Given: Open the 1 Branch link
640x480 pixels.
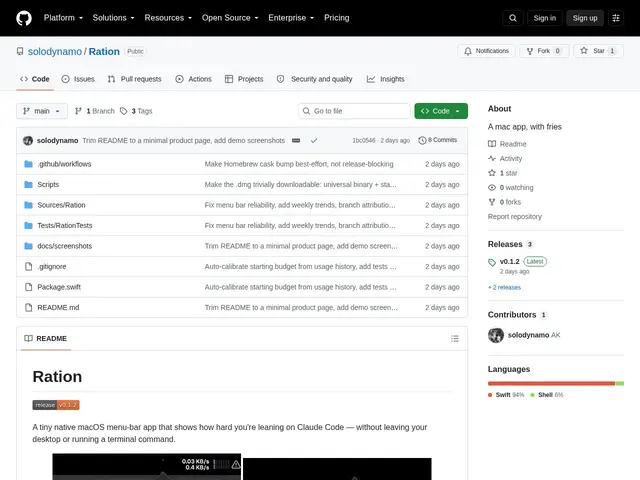Looking at the screenshot, I should (x=95, y=111).
